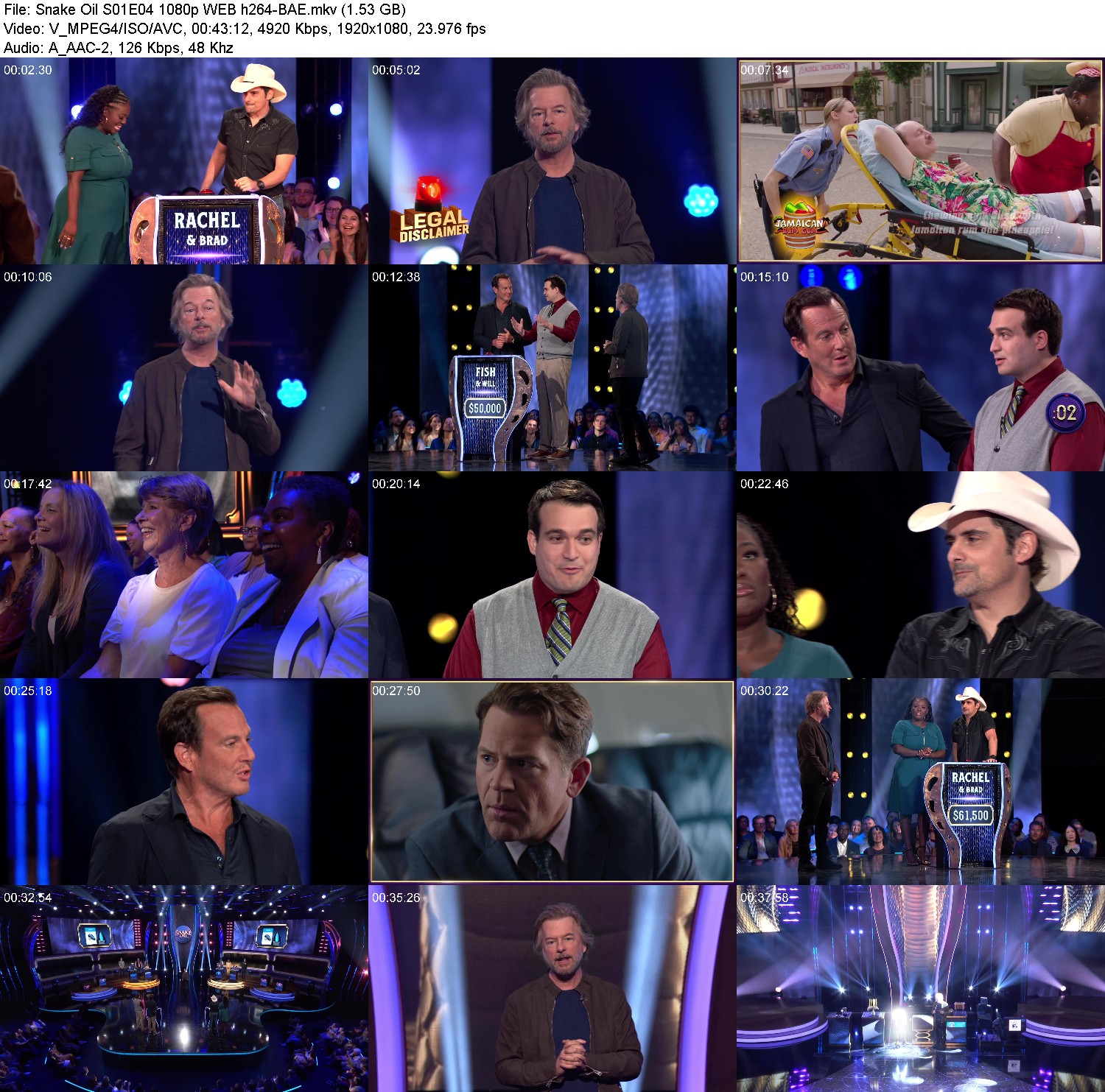Select the thumbnail timestamped 00:07:34
Viewport: 1105px width, 1092px height.
[x=921, y=161]
